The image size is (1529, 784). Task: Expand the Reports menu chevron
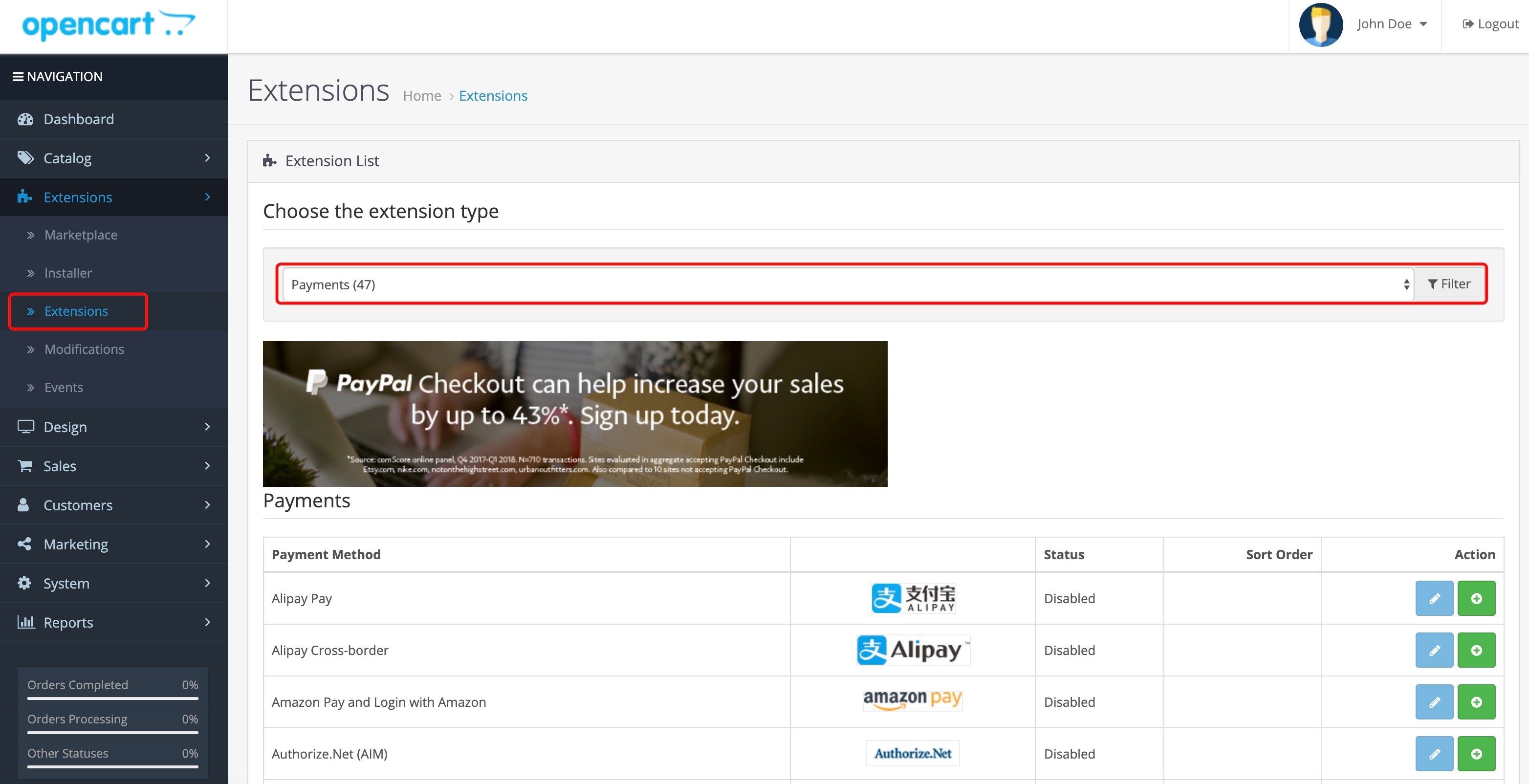207,622
